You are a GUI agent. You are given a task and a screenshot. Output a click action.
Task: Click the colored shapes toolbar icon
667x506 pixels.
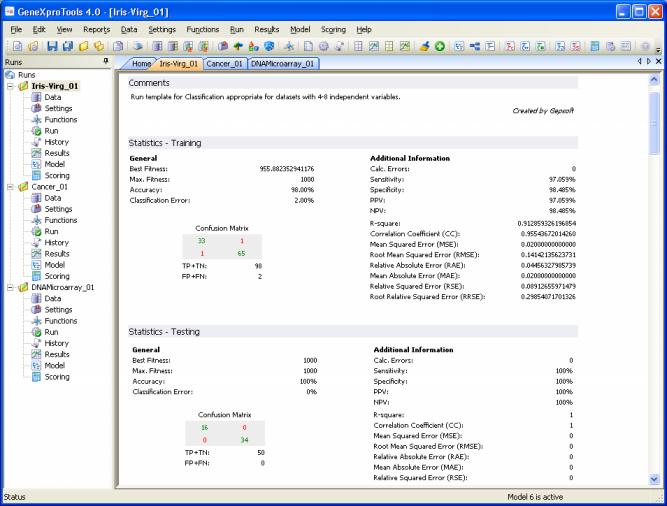tap(254, 46)
